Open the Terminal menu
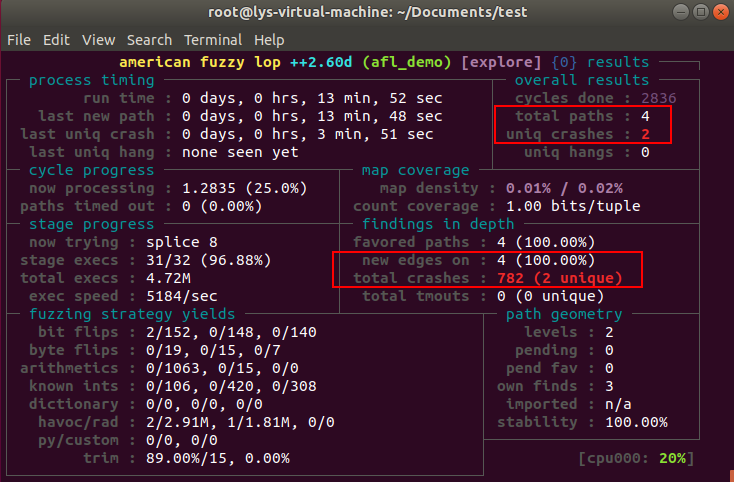 [x=213, y=40]
